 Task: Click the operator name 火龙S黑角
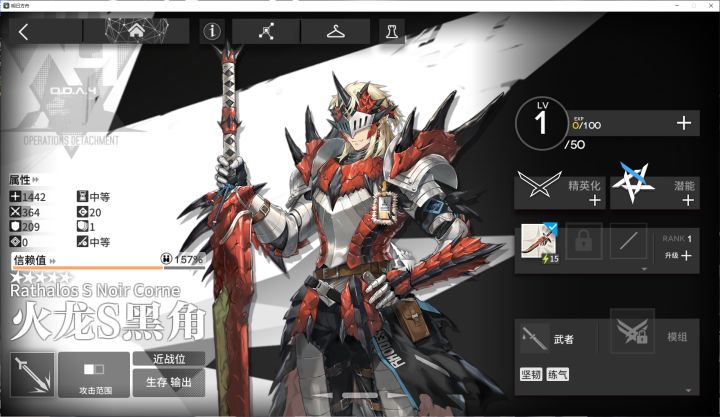107,322
